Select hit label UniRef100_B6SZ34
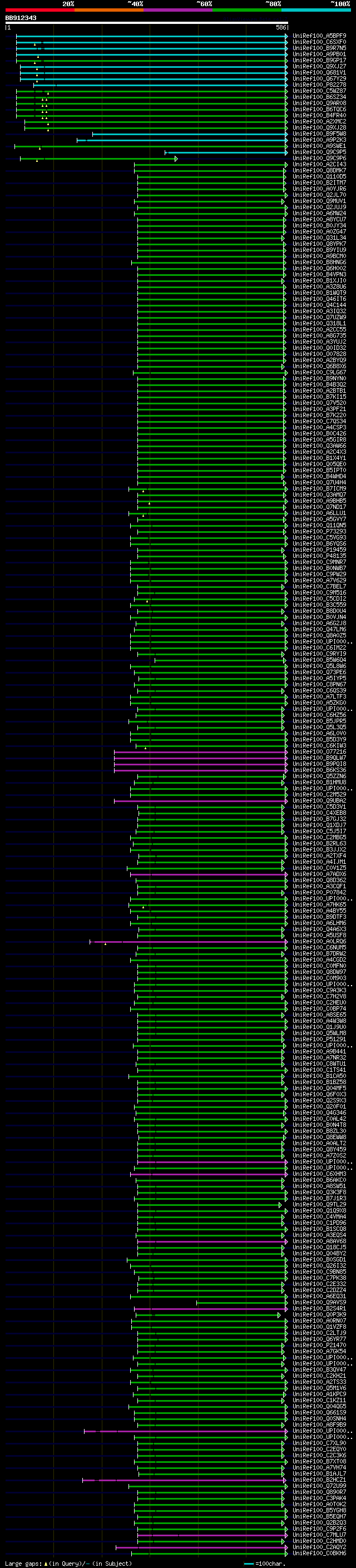The width and height of the screenshot is (356, 1568). tap(319, 97)
